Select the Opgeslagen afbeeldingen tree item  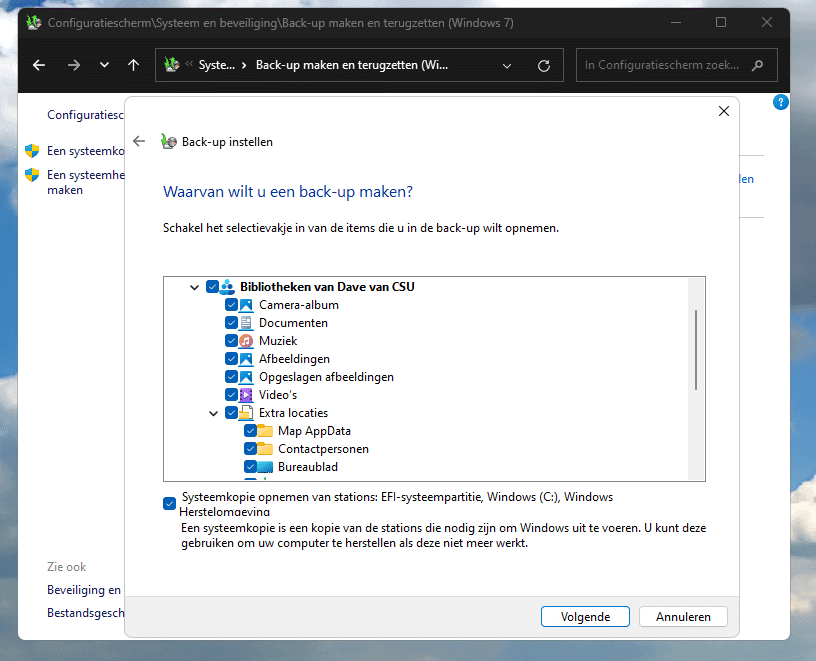[326, 377]
